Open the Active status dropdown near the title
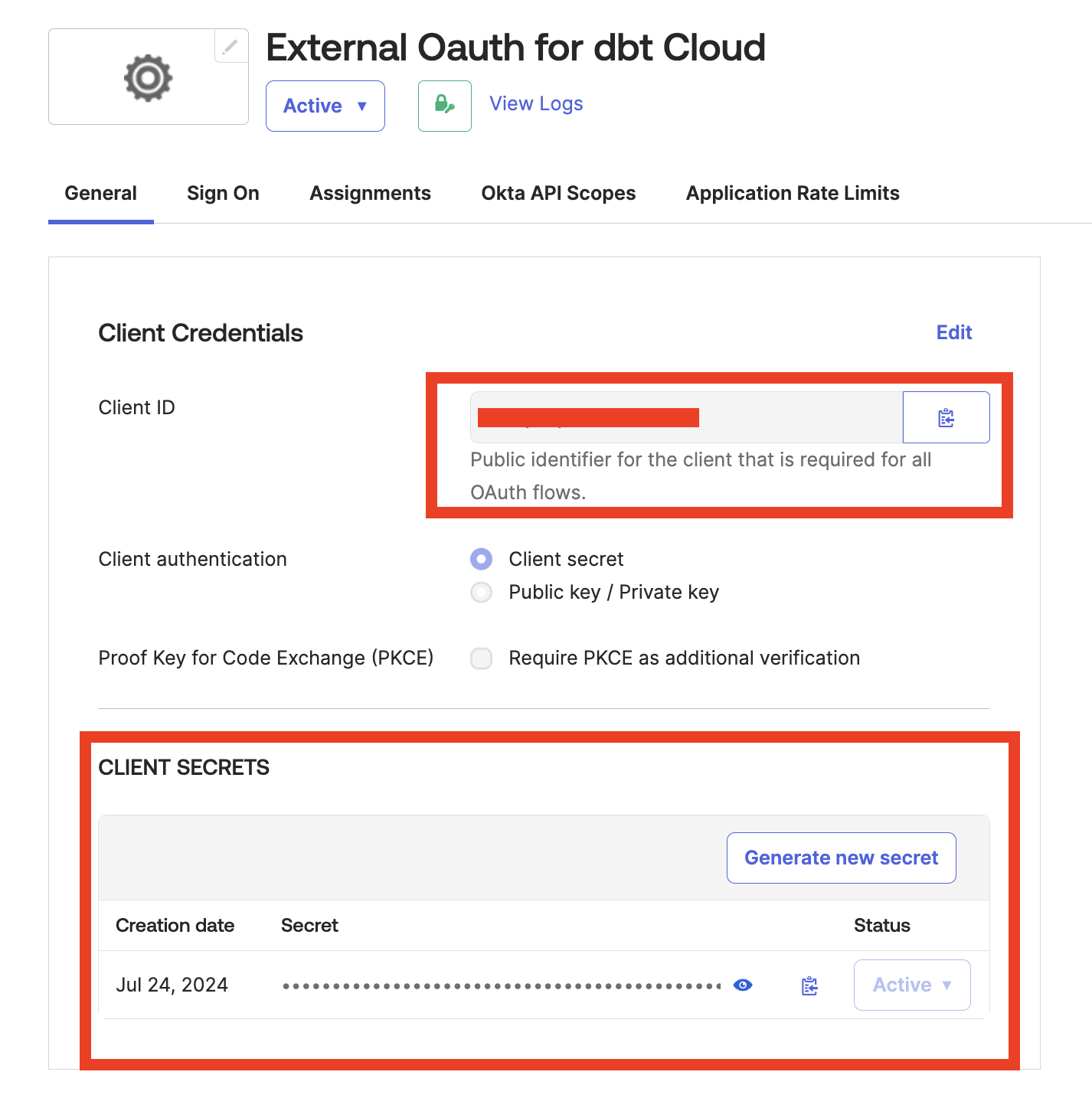1092x1098 pixels. point(325,106)
